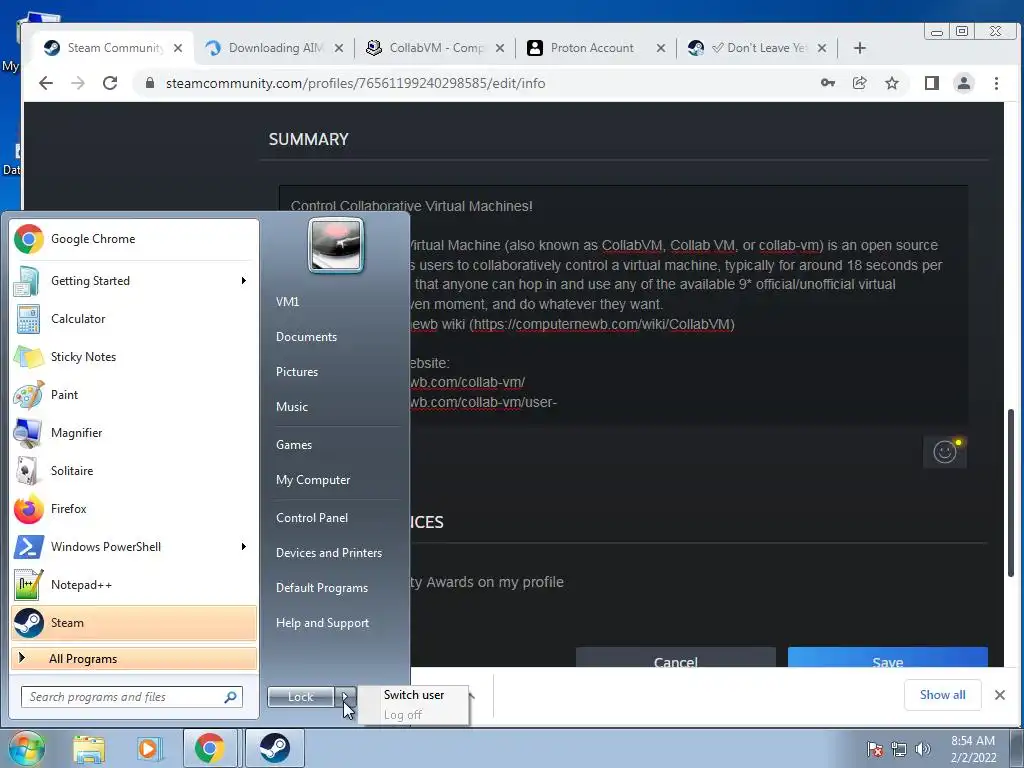This screenshot has height=768, width=1024.
Task: Click Search programs and files box
Action: tap(132, 697)
